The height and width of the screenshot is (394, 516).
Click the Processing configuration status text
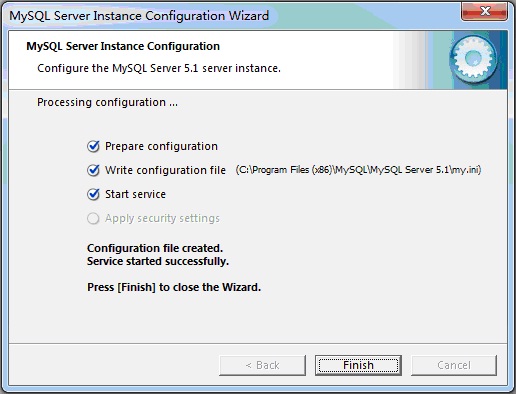coord(107,102)
